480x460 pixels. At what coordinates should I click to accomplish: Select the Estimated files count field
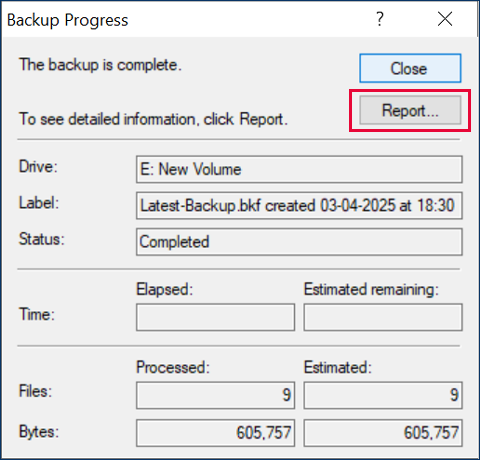pos(383,395)
